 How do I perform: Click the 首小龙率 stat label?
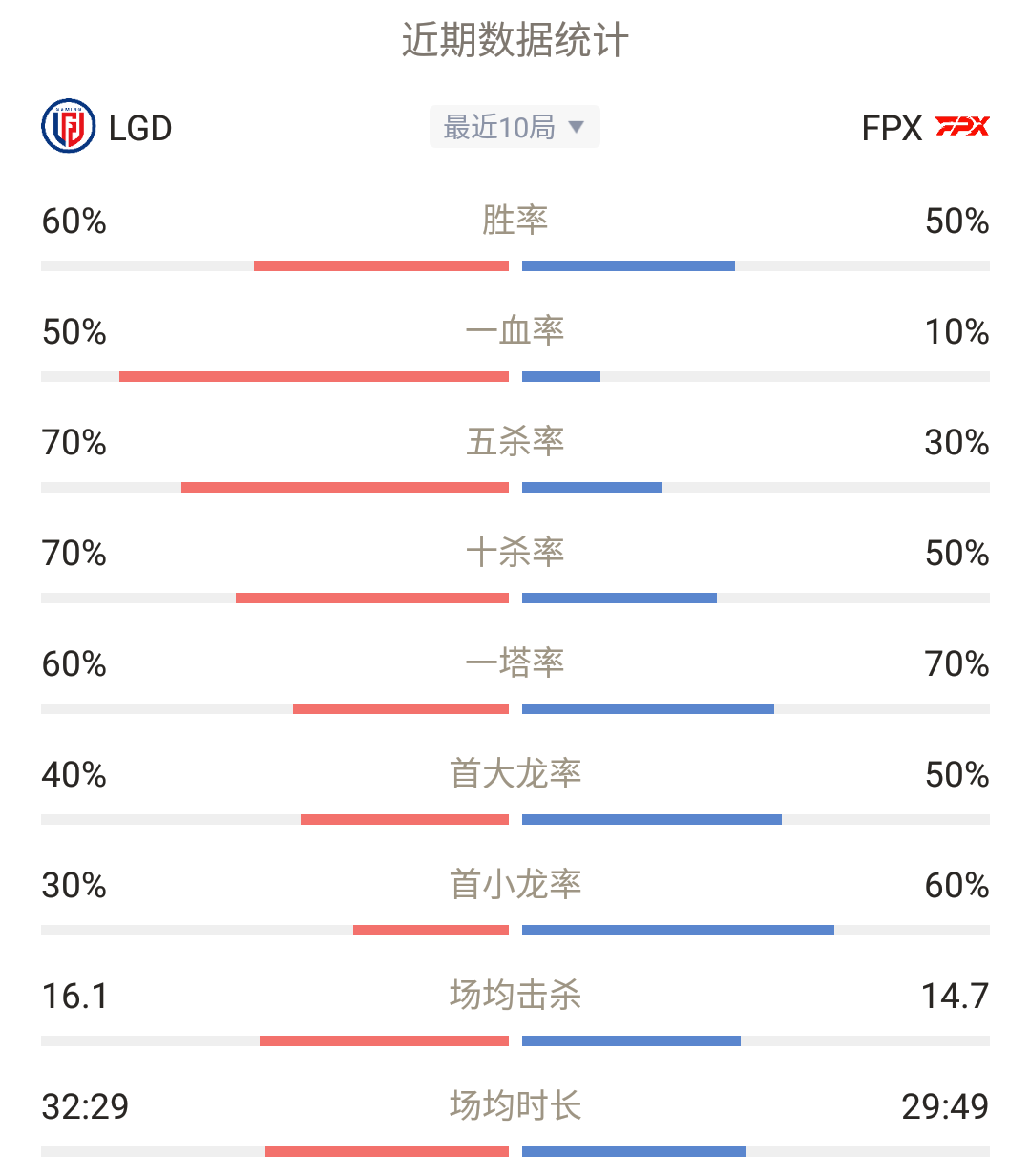(515, 885)
